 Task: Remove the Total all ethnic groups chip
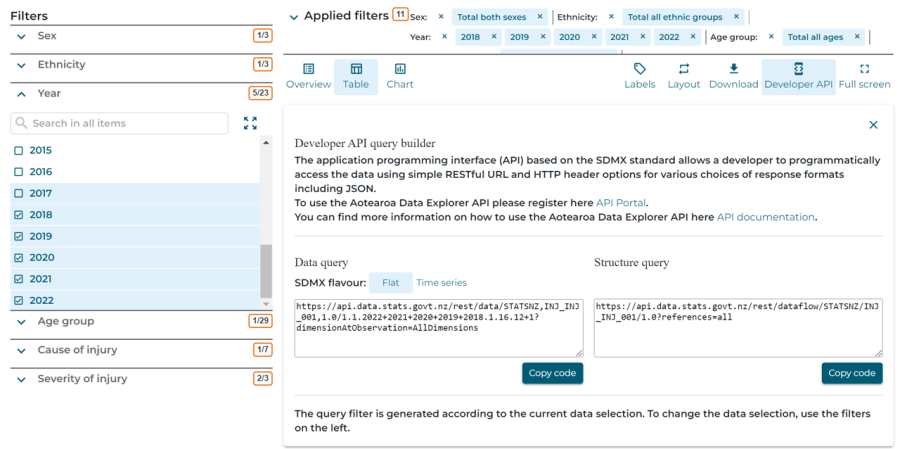pos(736,17)
